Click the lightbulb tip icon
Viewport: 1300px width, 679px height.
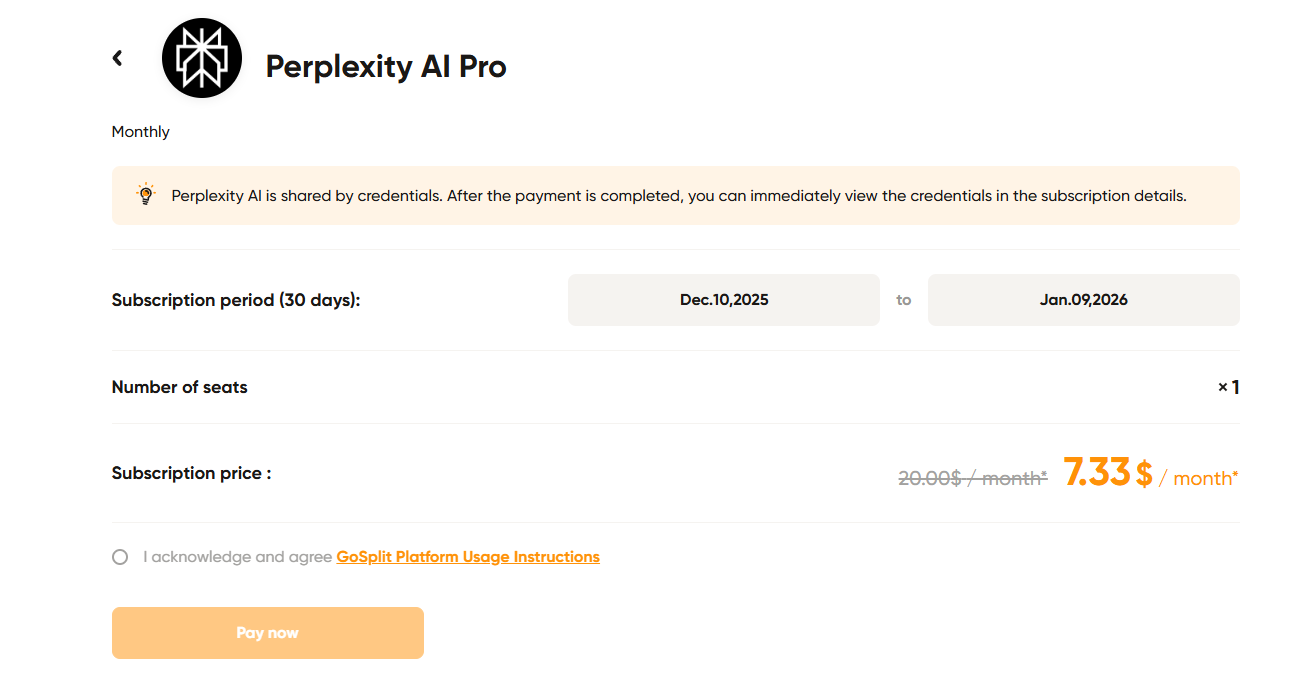tap(146, 195)
